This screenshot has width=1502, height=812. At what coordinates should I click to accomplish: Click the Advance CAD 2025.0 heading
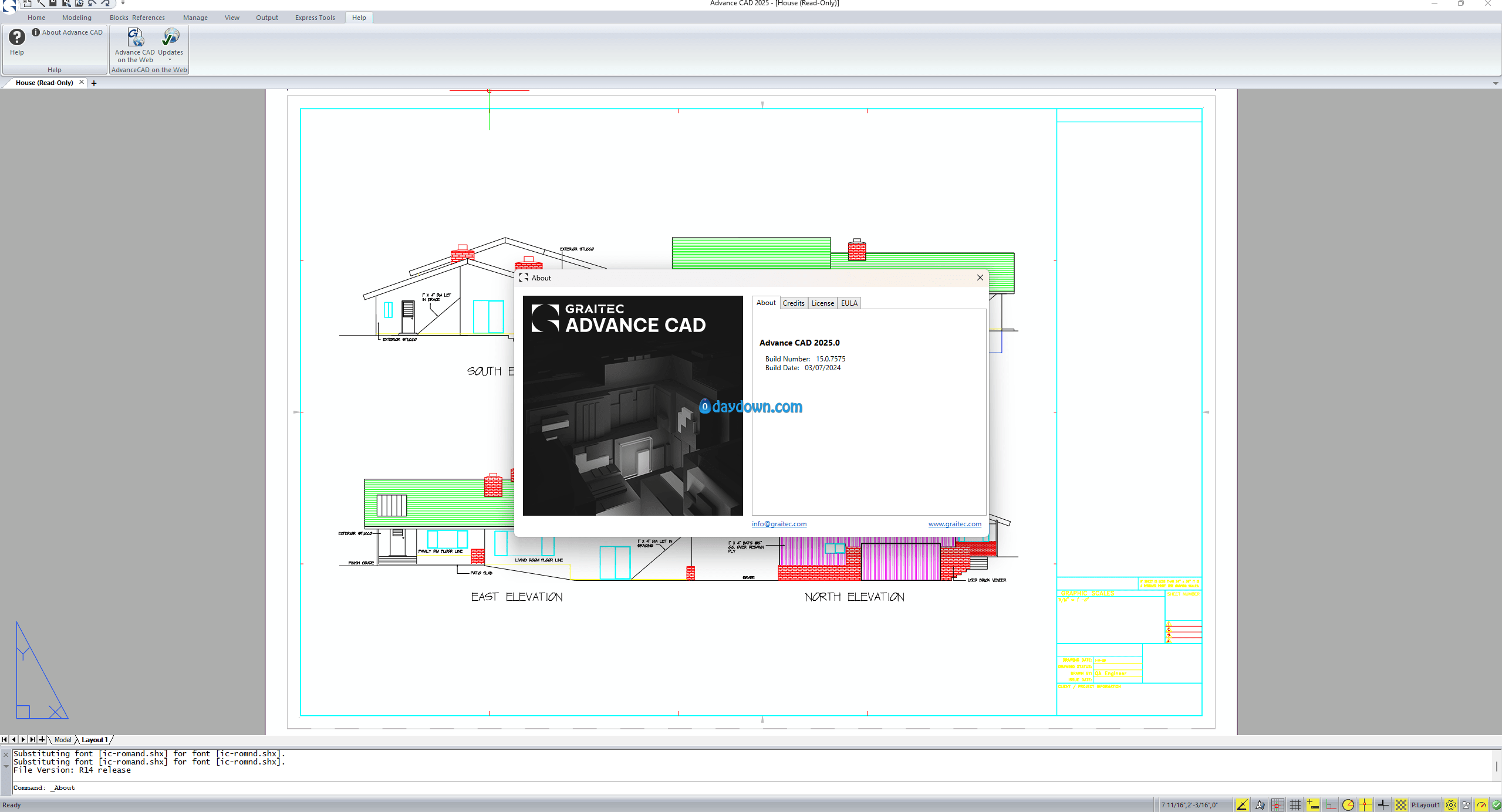[799, 343]
